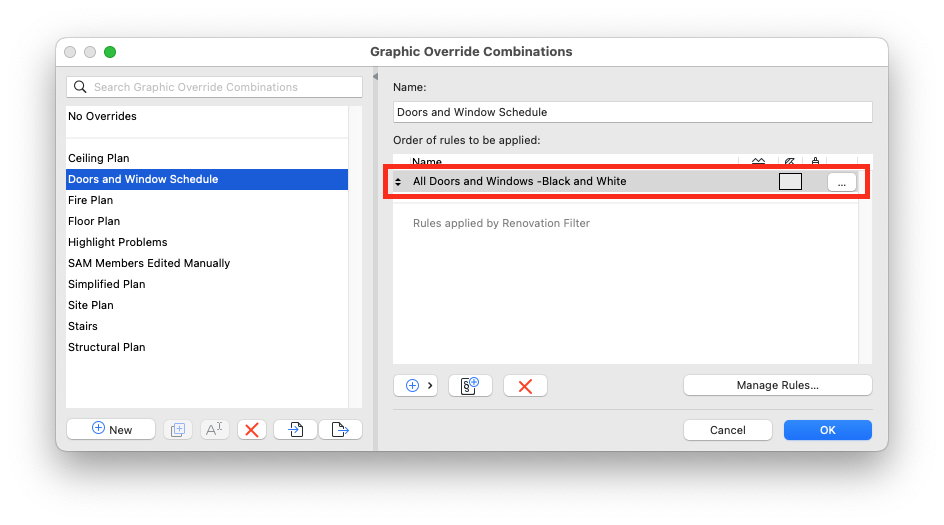Viewport: 944px width, 525px height.
Task: Open the add rule dropdown button
Action: tap(415, 386)
